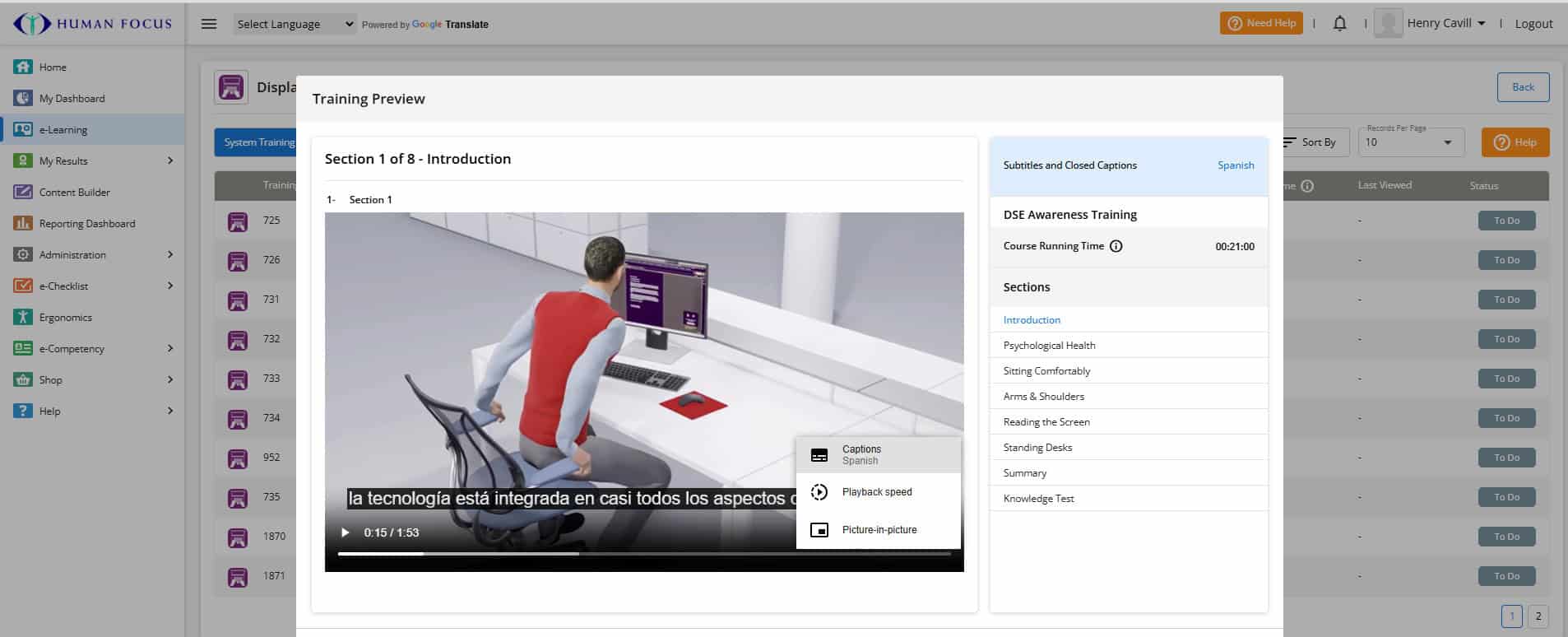
Task: Open the Records Per Page selector
Action: (x=1408, y=142)
